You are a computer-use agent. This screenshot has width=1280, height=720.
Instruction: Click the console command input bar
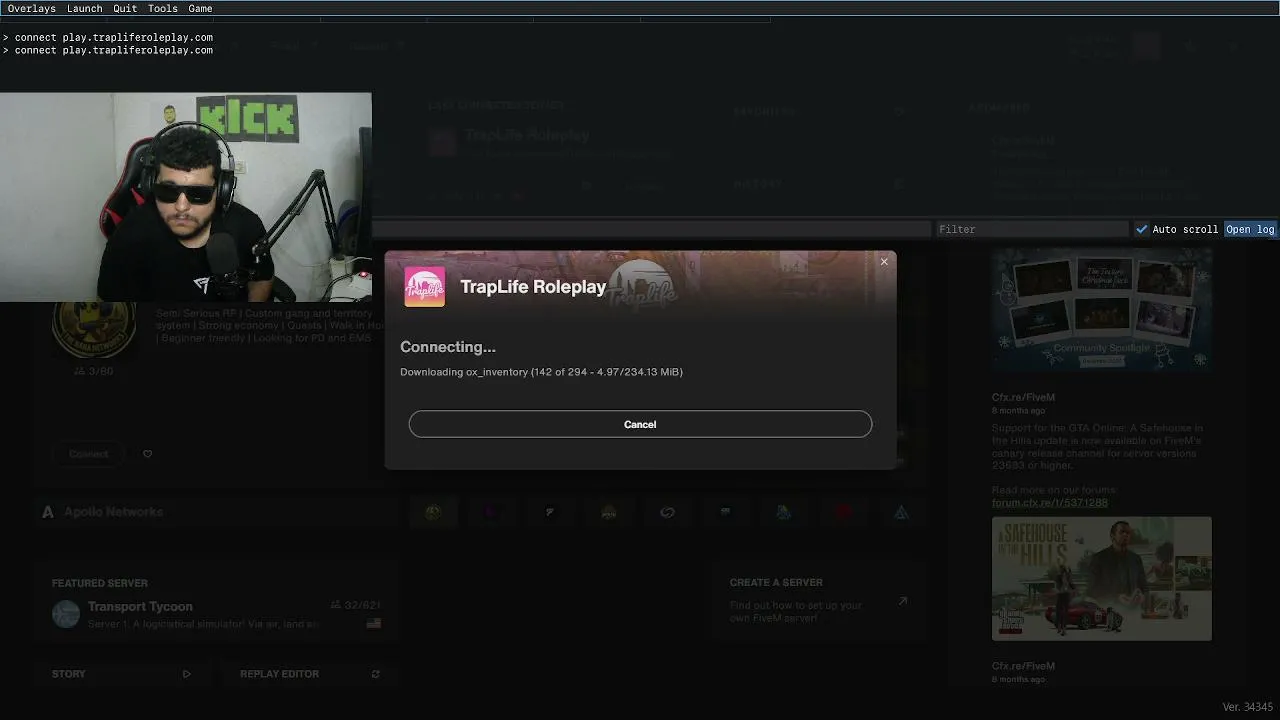click(651, 229)
